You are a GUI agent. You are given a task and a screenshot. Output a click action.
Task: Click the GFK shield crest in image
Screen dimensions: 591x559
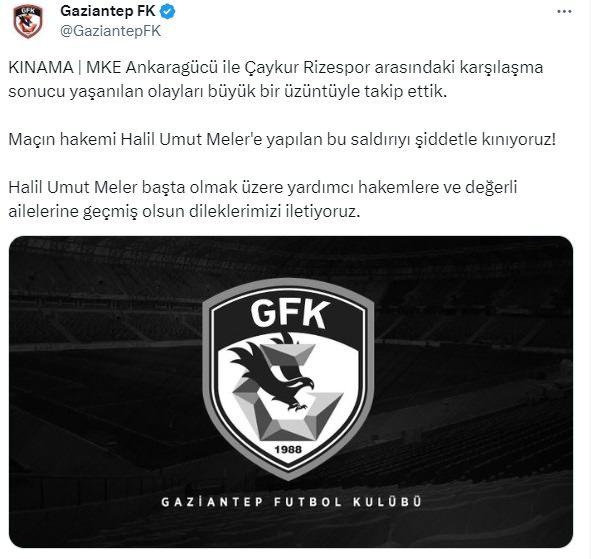pyautogui.click(x=288, y=379)
